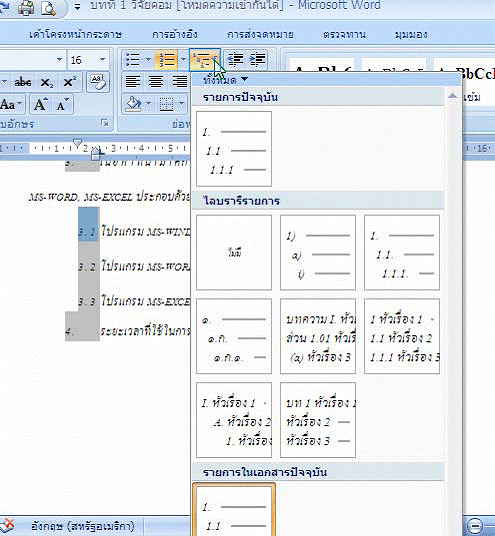The image size is (495, 536).
Task: Toggle superscript formatting
Action: (x=69, y=82)
